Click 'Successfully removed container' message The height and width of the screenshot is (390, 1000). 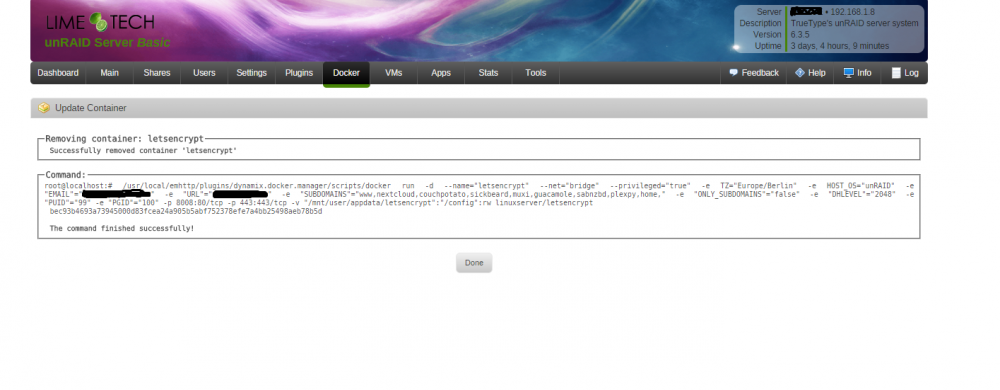point(143,151)
